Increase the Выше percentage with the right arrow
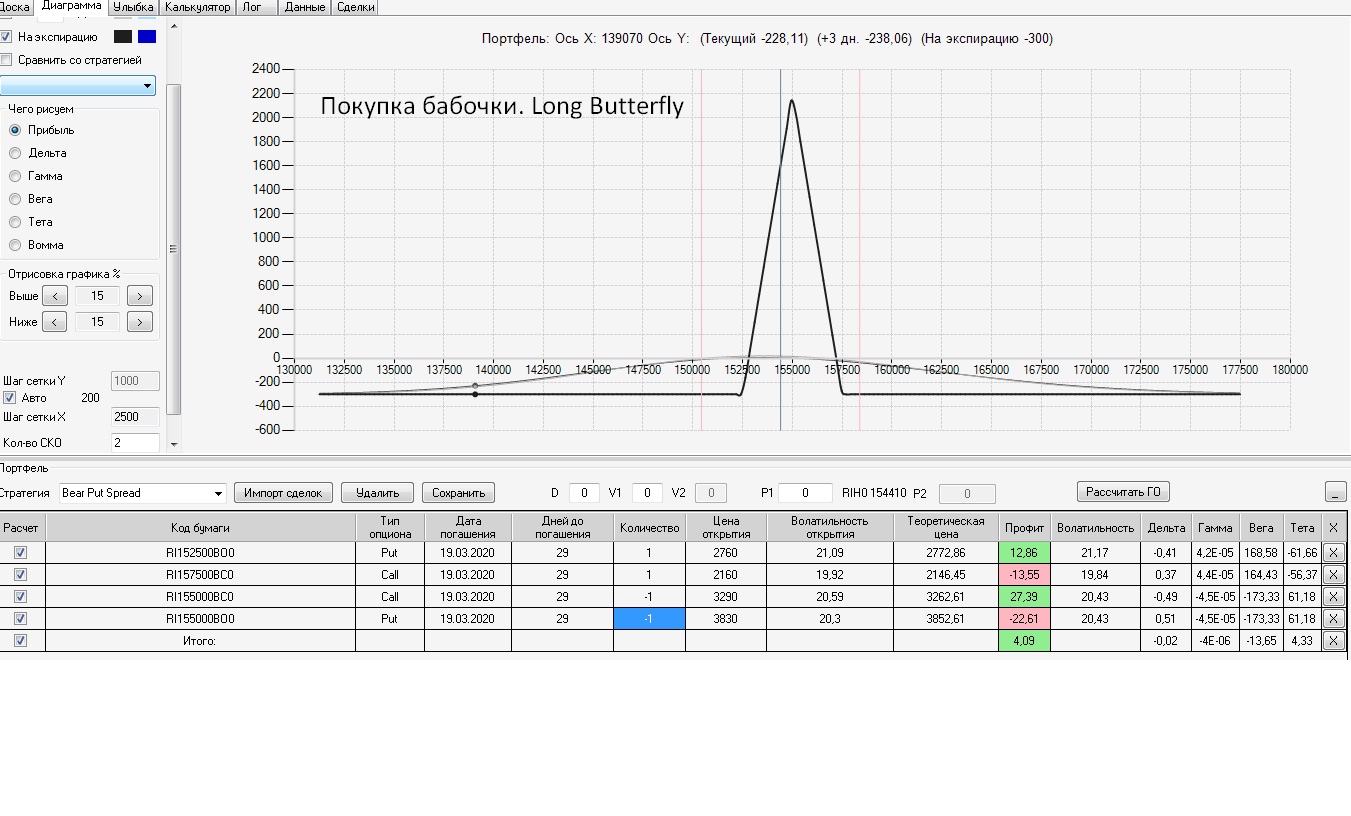Viewport: 1351px width, 816px height. 140,296
